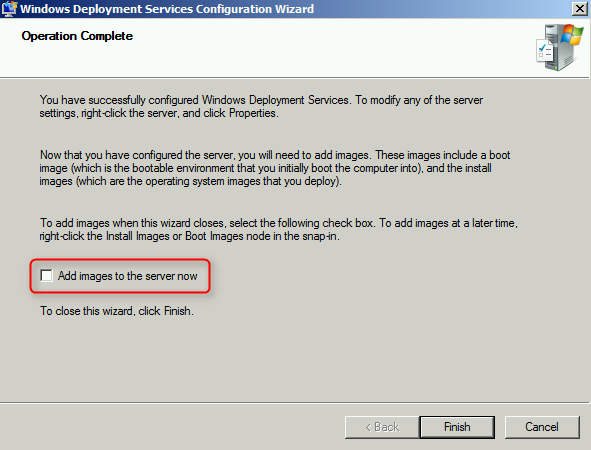Screen dimensions: 591x450
Task: Click the server tower graphic in the header
Action: point(559,48)
